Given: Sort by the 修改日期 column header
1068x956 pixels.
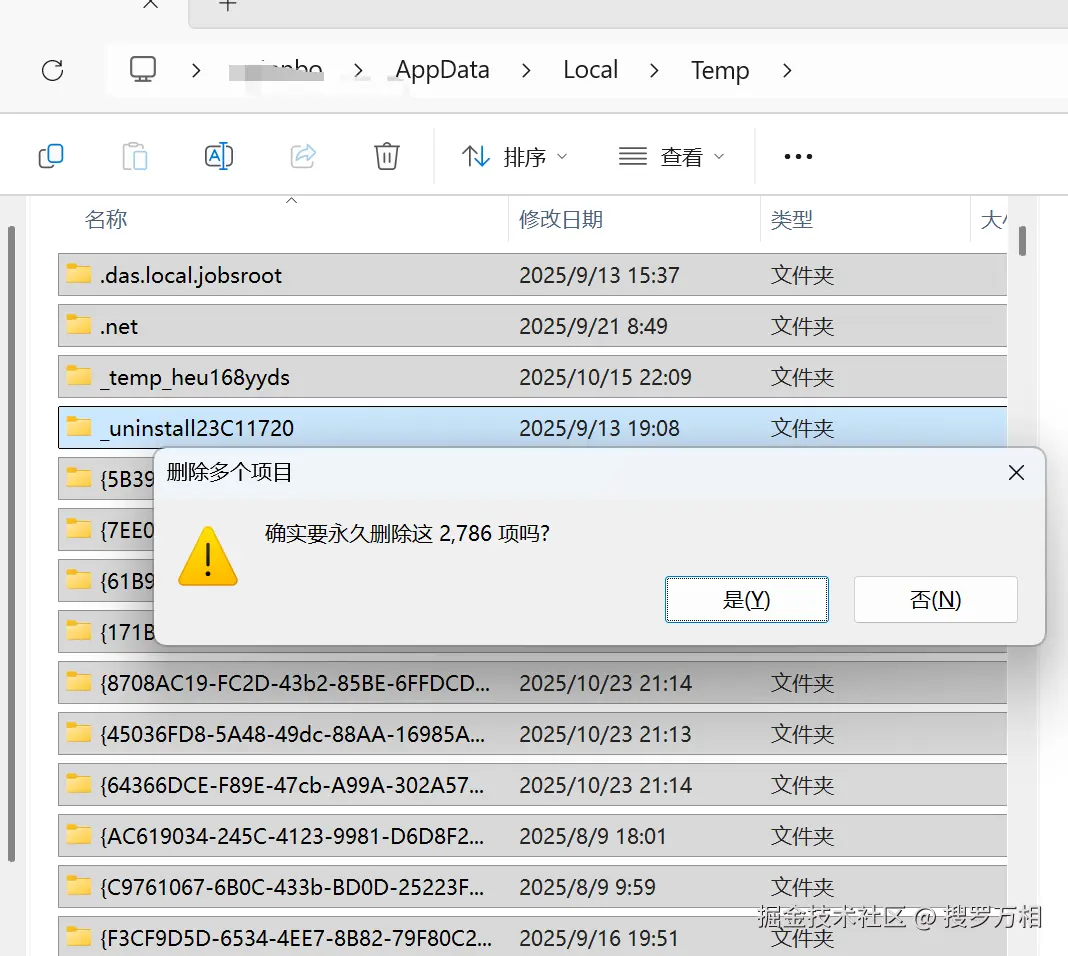Looking at the screenshot, I should [561, 219].
